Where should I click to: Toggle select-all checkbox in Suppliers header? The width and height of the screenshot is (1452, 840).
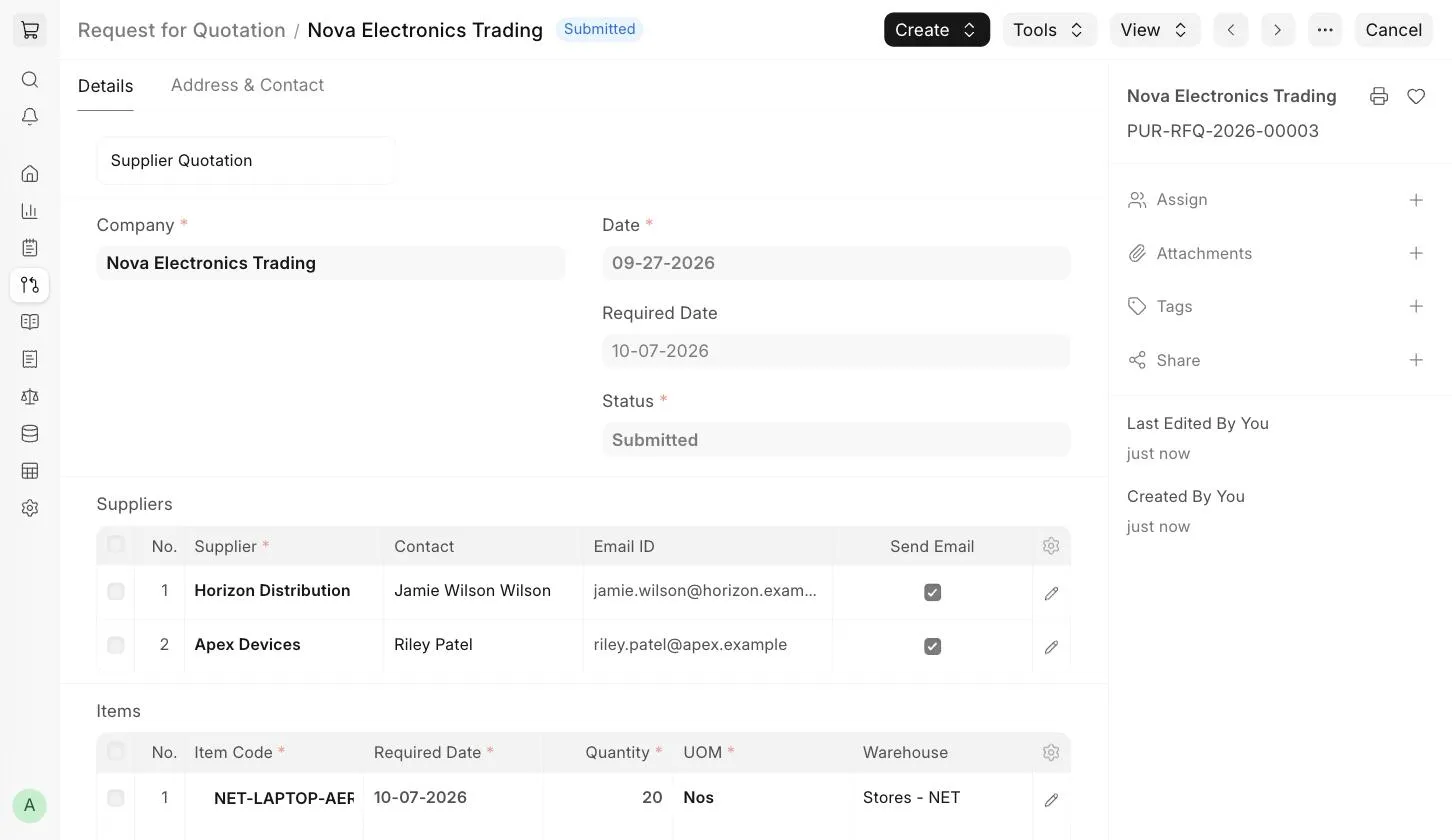(x=116, y=544)
